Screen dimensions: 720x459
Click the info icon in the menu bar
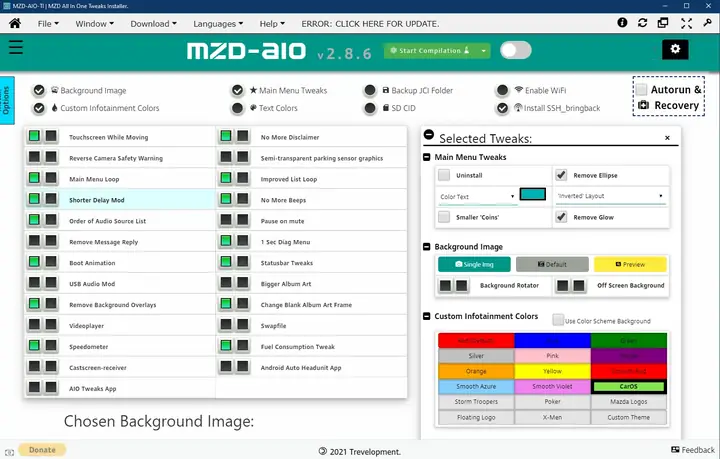tap(622, 22)
